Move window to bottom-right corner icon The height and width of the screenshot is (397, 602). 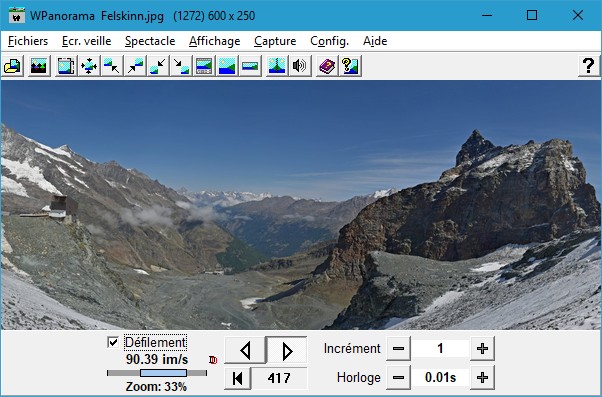(x=181, y=66)
